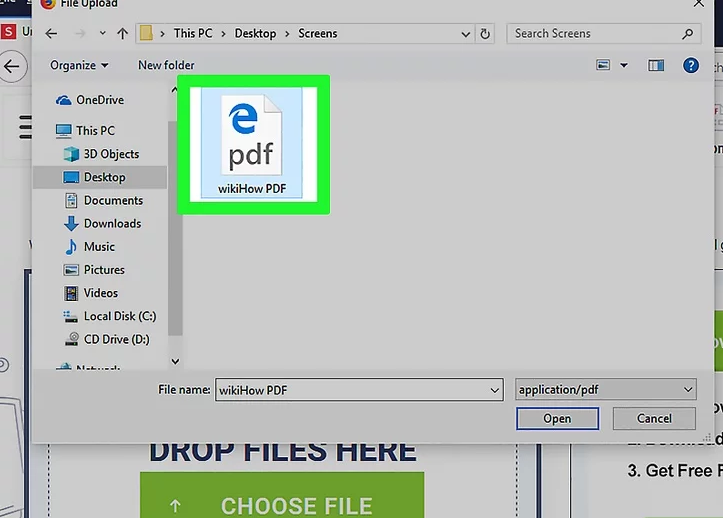The height and width of the screenshot is (518, 723).
Task: Select Local Disk (C:) drive
Action: [x=119, y=316]
